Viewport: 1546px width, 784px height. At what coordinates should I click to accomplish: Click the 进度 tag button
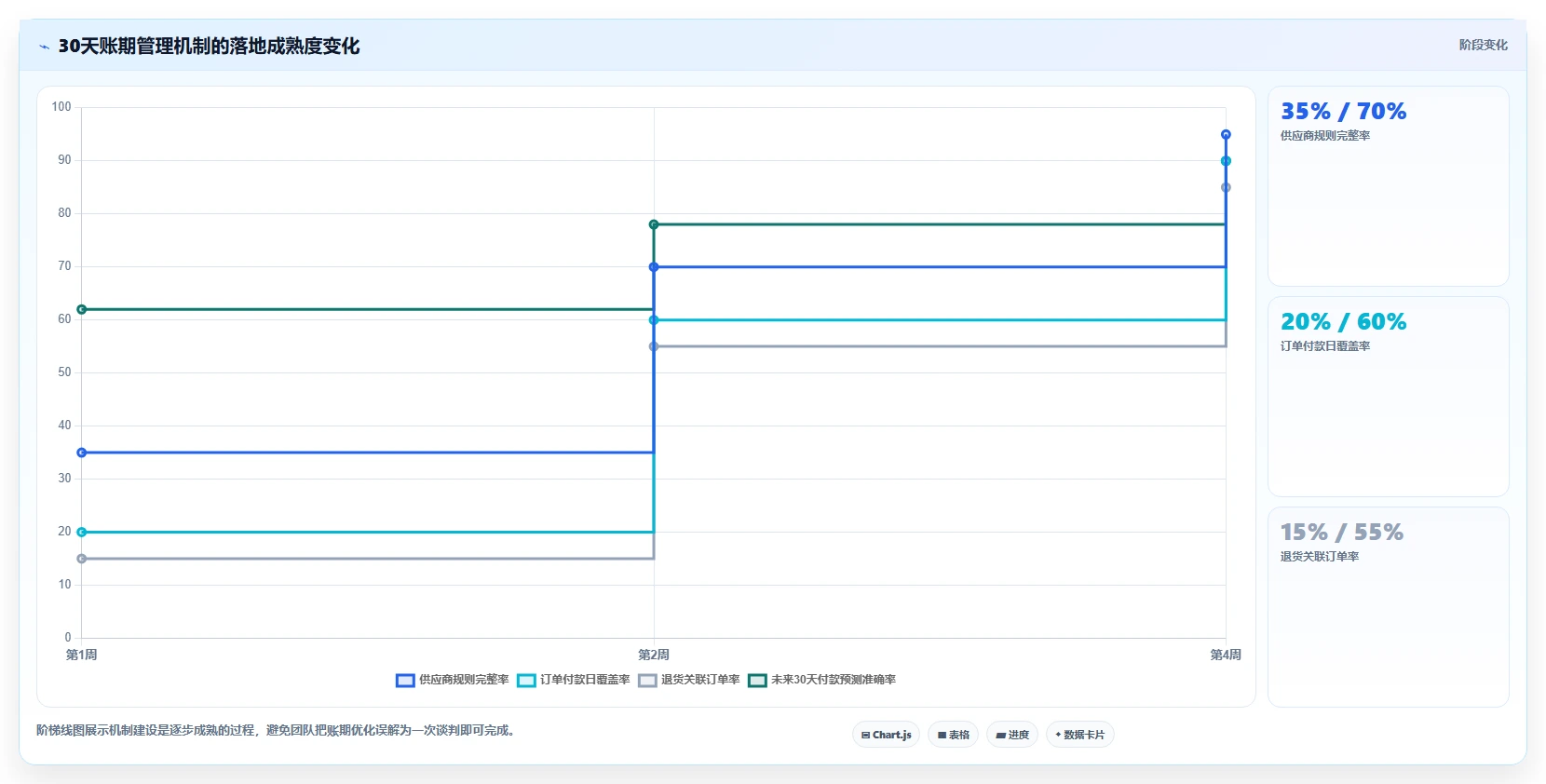coord(1012,735)
